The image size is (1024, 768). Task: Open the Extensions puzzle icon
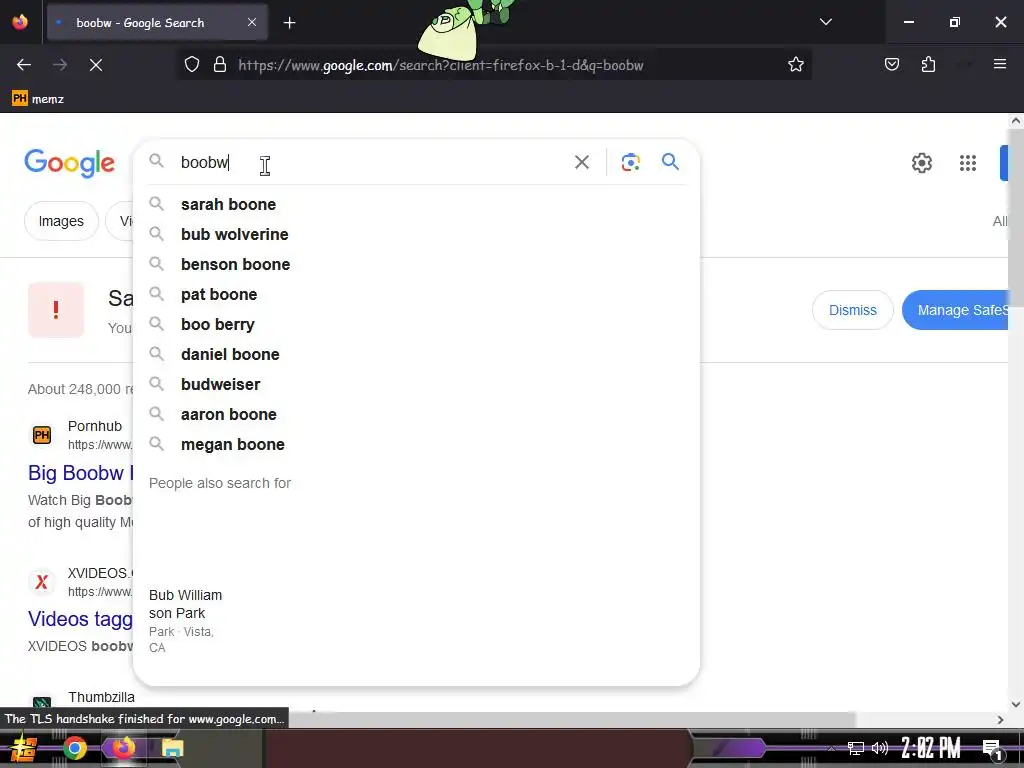click(x=928, y=65)
